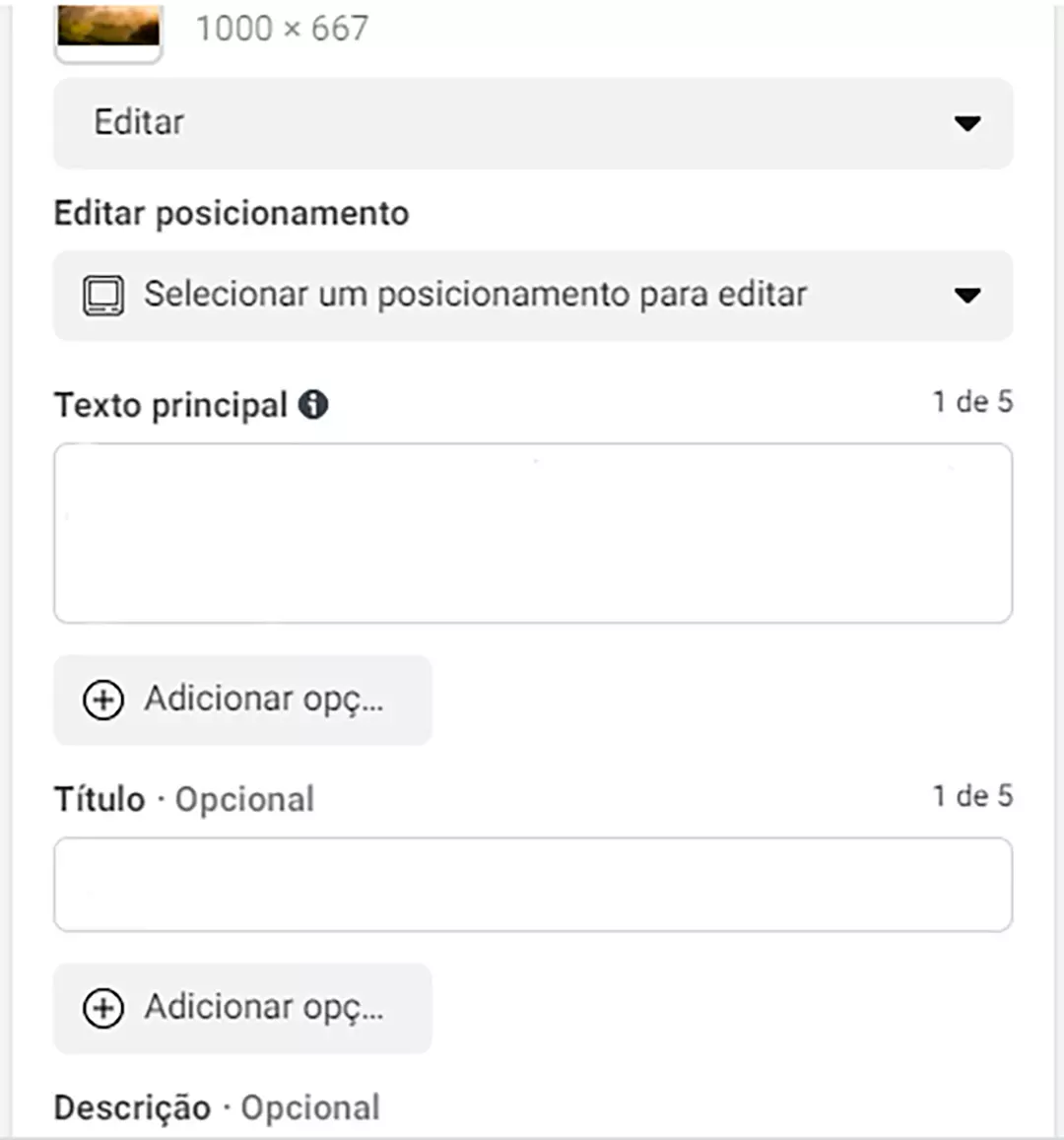Click the Descrição · Opcional label
Screen dimensions: 1064x1140
coord(218,1108)
